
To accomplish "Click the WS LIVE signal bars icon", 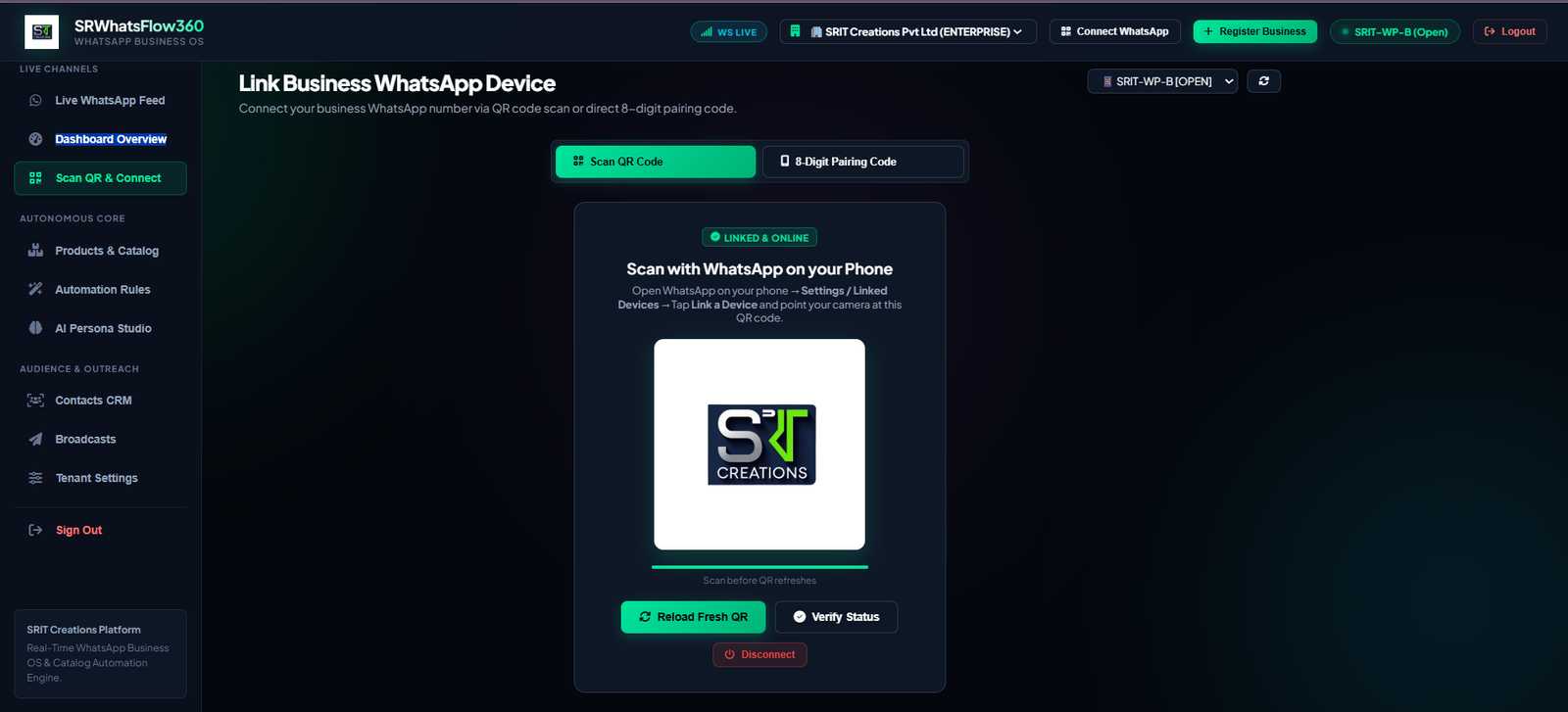I will 707,32.
